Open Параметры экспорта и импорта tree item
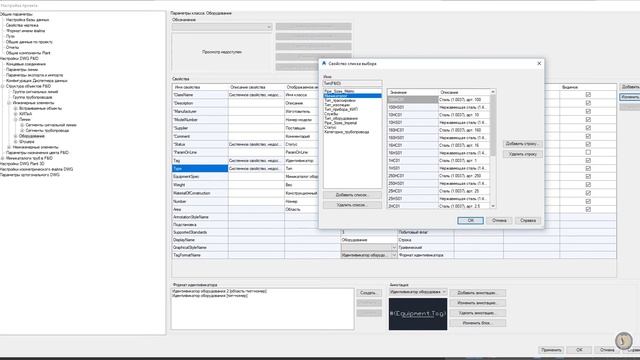The width and height of the screenshot is (640, 360). click(x=34, y=75)
